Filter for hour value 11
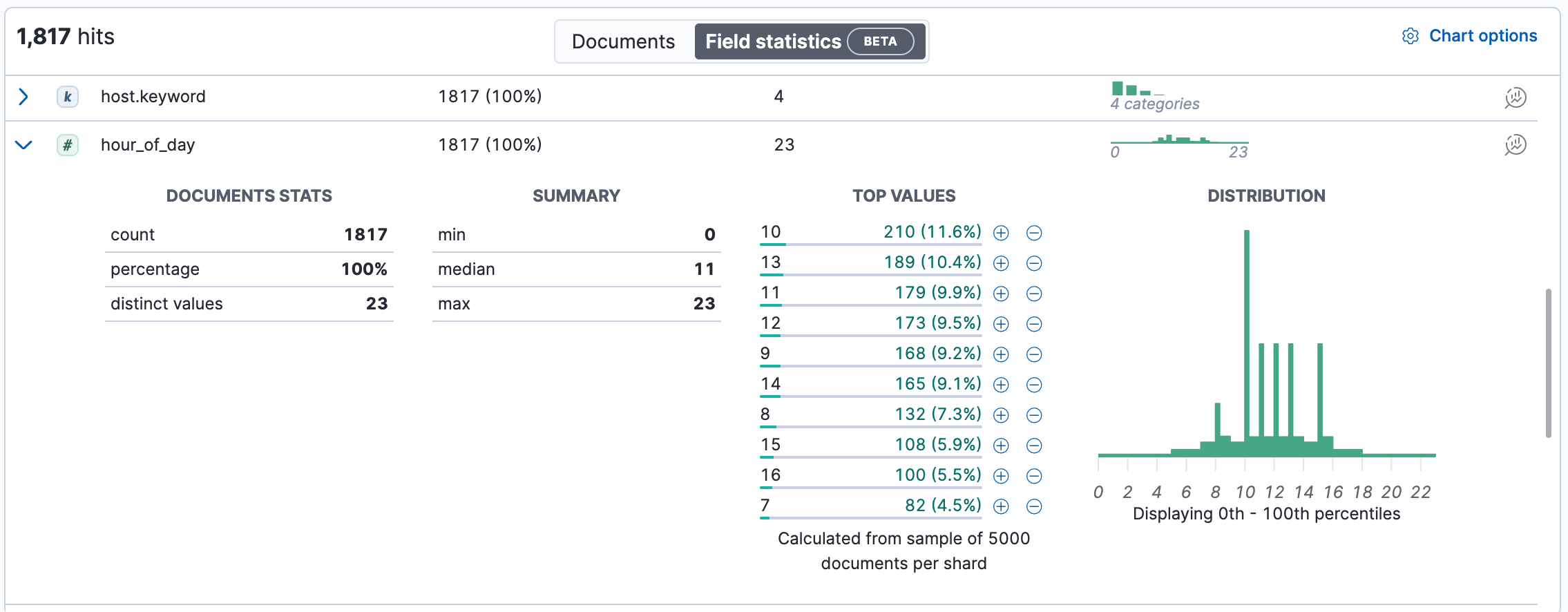The image size is (1568, 612). 1001,294
